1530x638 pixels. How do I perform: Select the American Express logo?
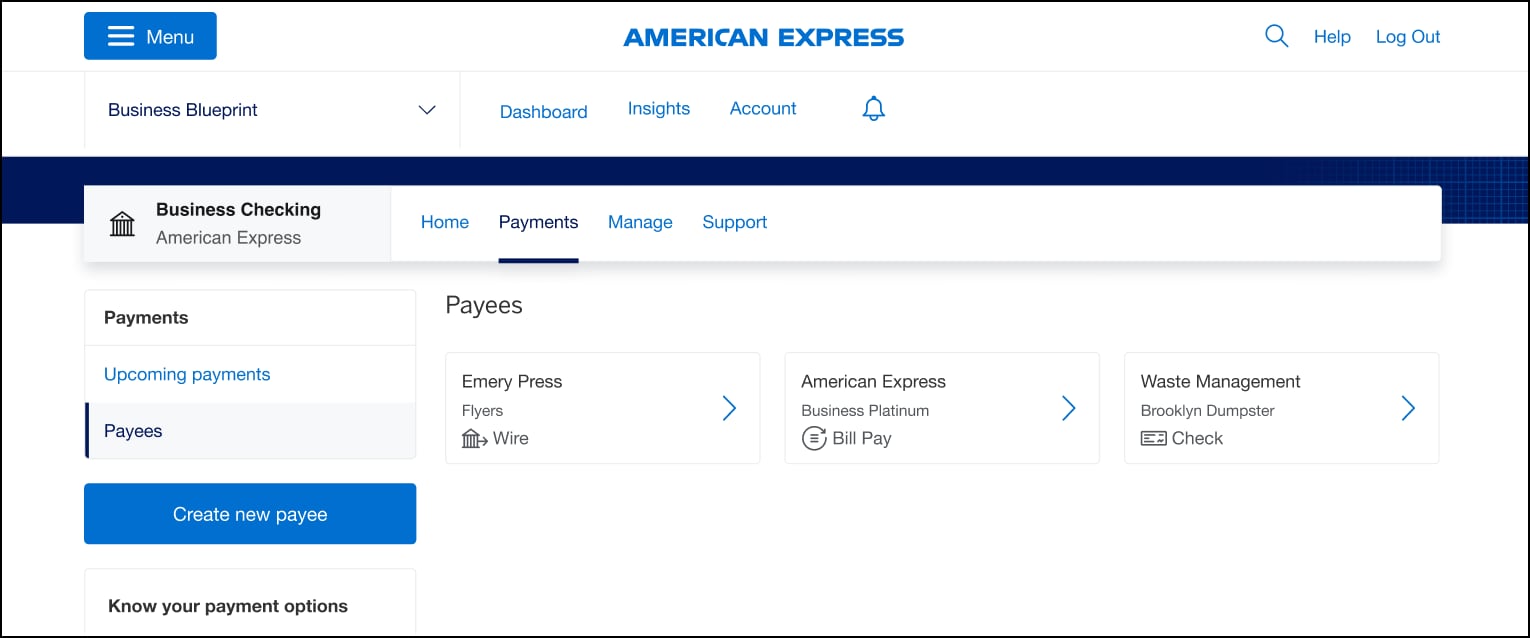point(763,36)
